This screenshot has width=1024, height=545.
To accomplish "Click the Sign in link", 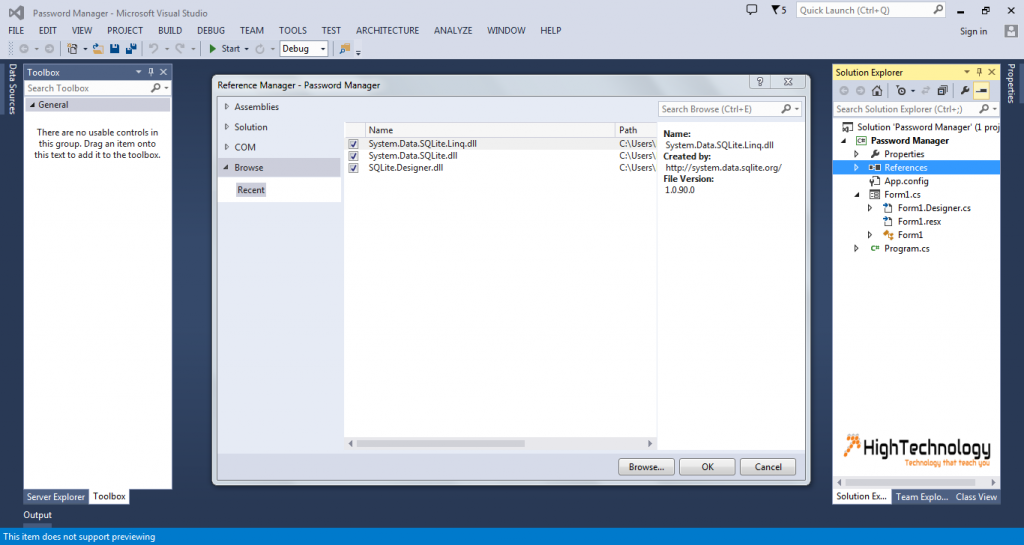I will tap(973, 31).
